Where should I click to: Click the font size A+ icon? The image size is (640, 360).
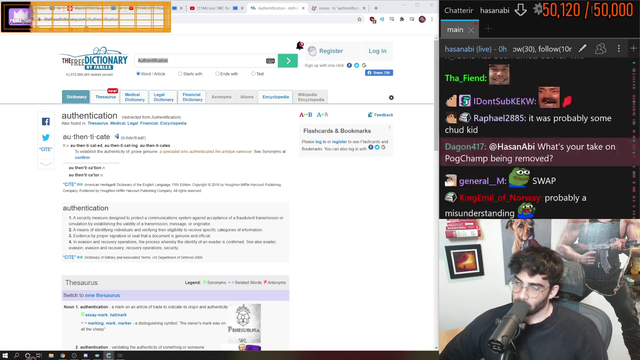click(322, 115)
